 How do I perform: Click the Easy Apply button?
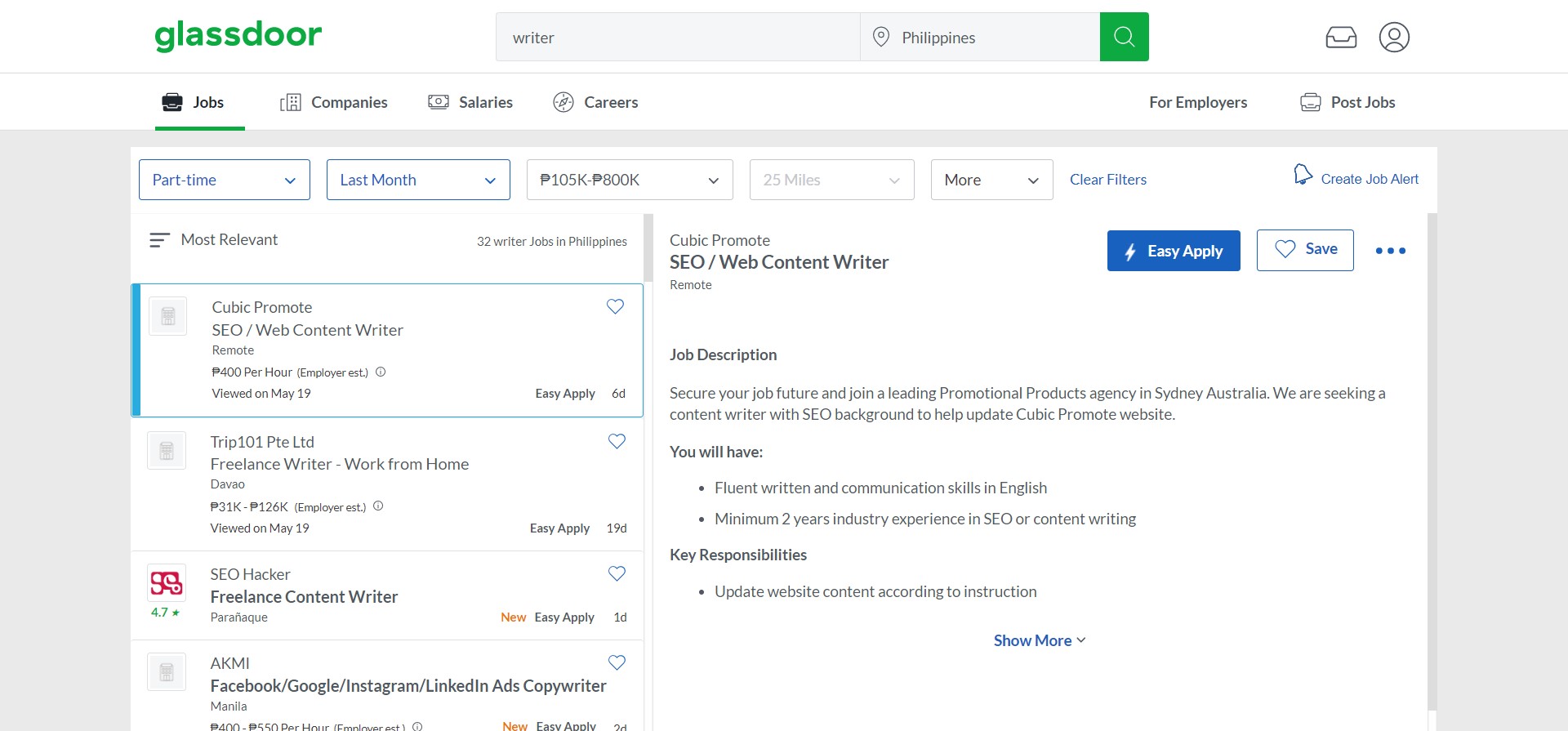click(1174, 251)
